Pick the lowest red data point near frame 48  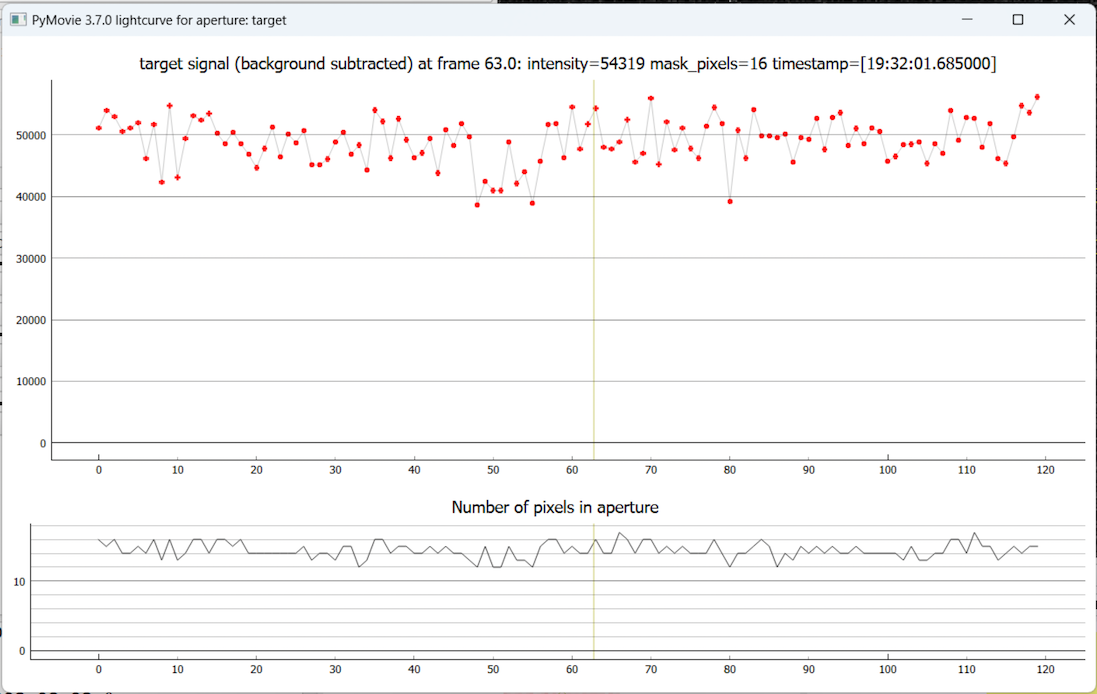point(477,205)
